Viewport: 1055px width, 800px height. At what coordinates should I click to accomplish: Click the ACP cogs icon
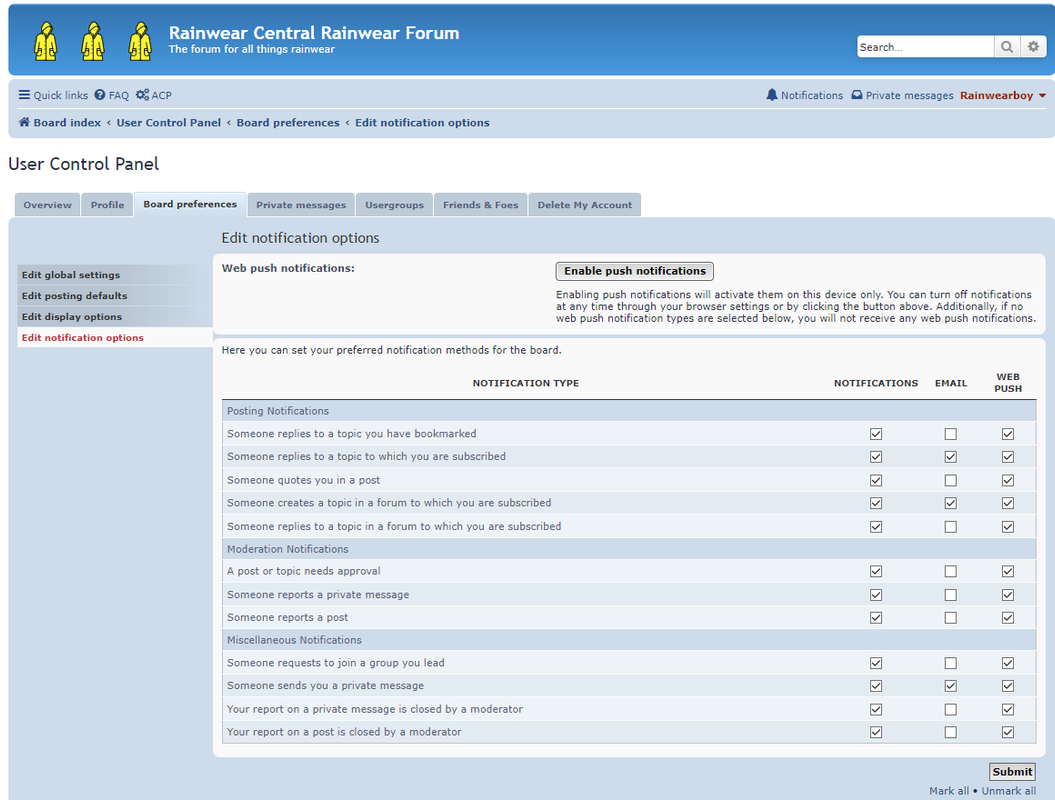click(142, 95)
